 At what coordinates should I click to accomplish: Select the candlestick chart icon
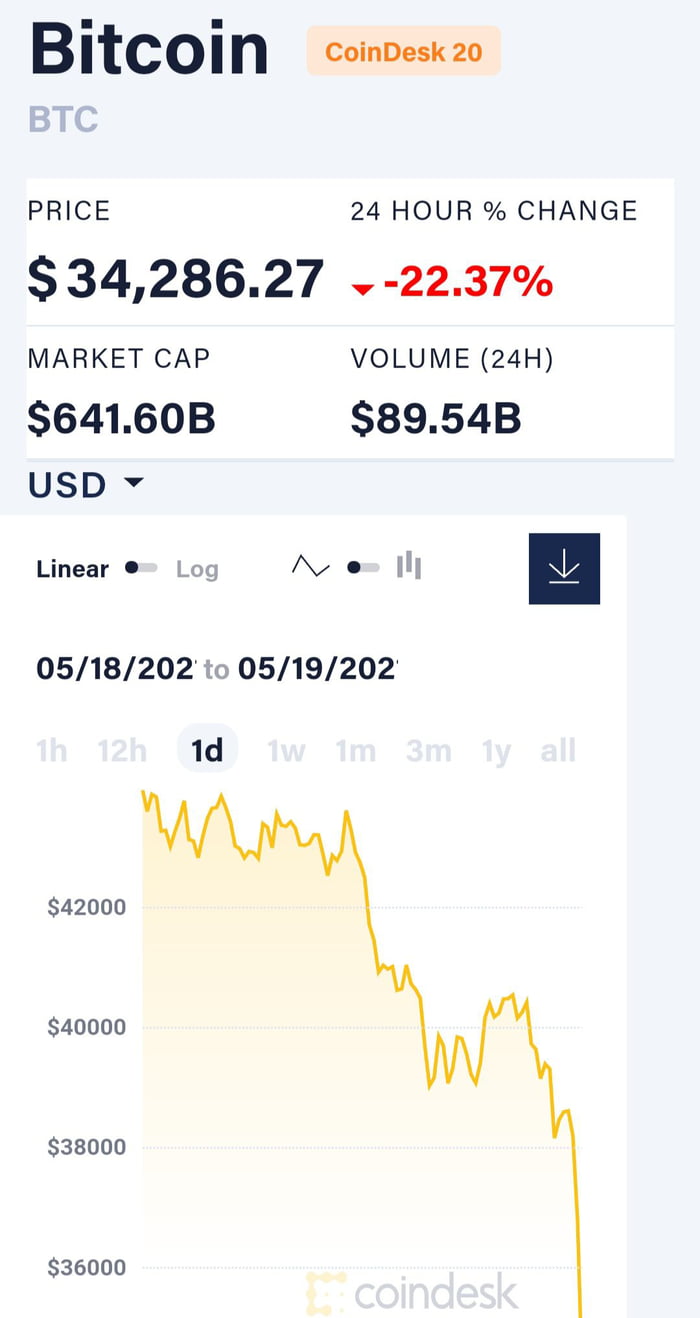(408, 567)
